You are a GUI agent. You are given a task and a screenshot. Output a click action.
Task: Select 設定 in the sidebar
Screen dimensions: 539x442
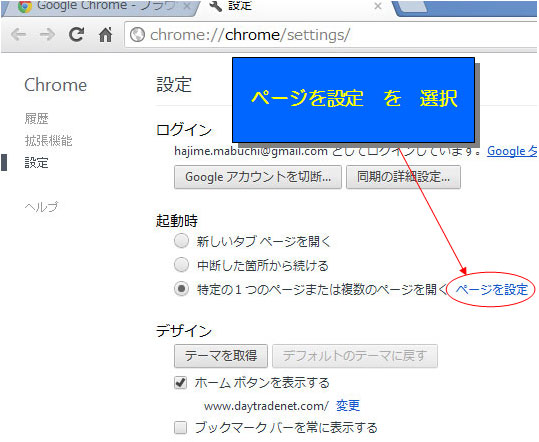(x=36, y=163)
